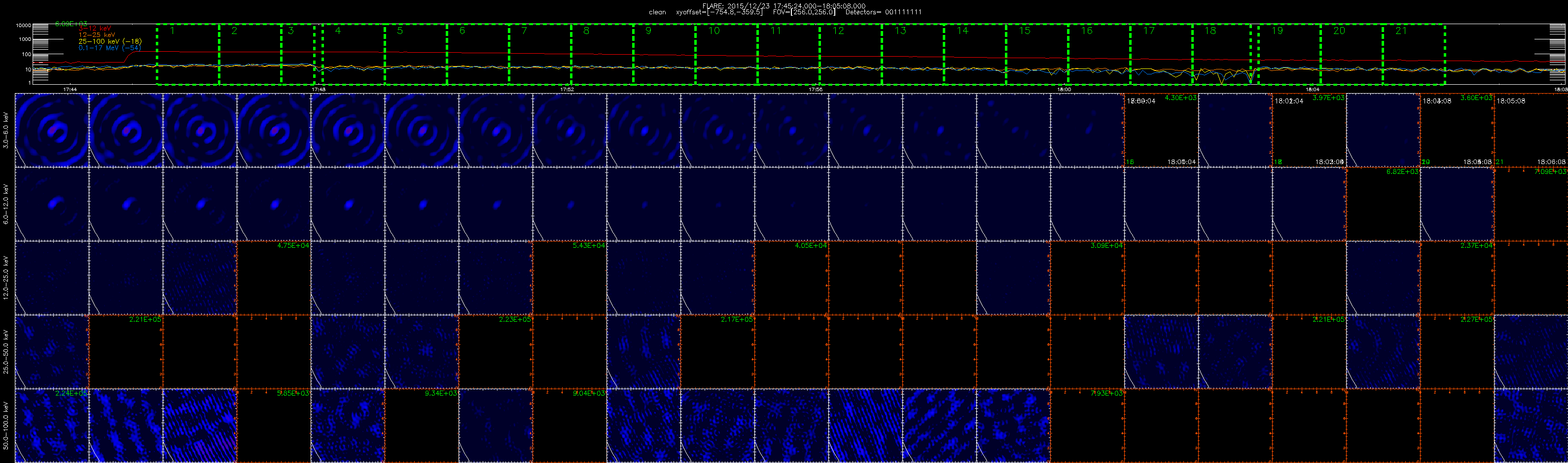Click the '12.0-25.0 keV' row label

coord(6,278)
